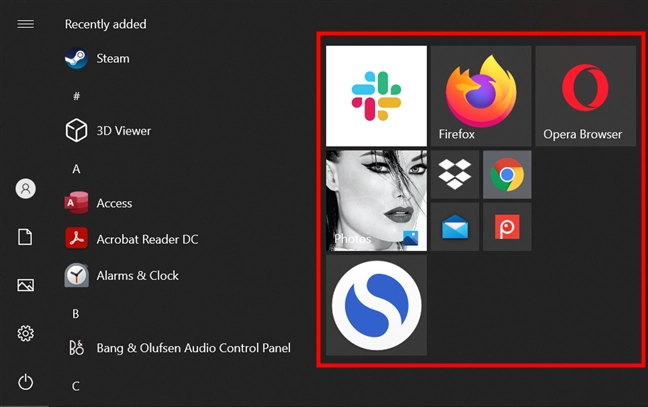Image resolution: width=648 pixels, height=407 pixels.
Task: Open the Slack tile
Action: click(x=376, y=96)
